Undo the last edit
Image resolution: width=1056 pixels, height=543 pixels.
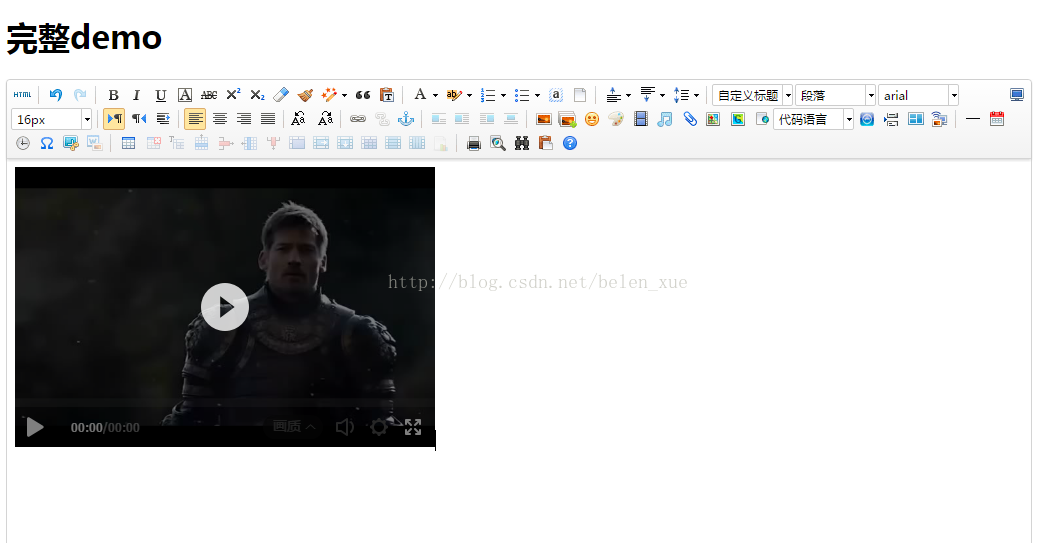pos(56,95)
